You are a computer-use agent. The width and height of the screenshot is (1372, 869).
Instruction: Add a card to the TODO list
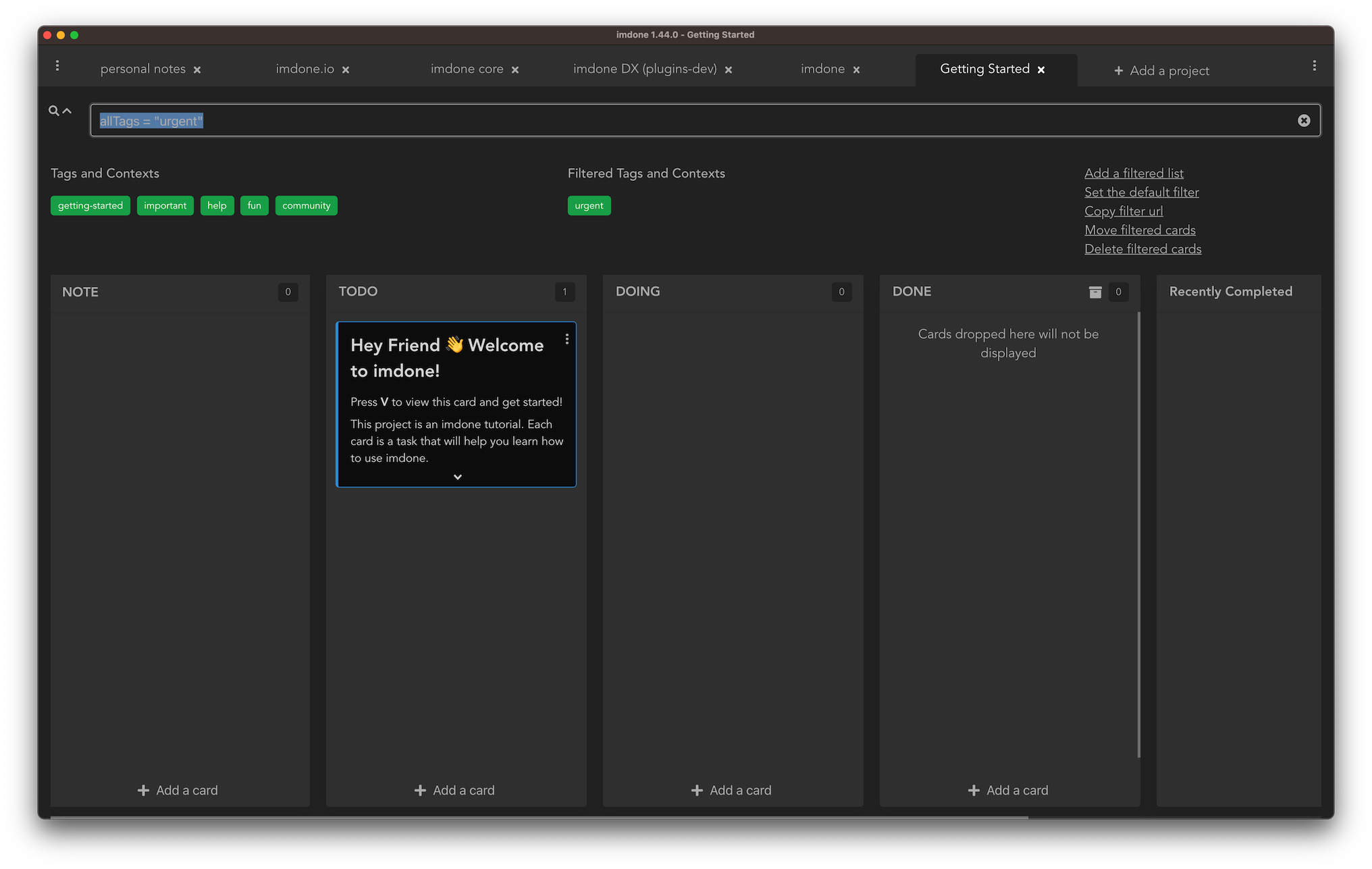[454, 790]
